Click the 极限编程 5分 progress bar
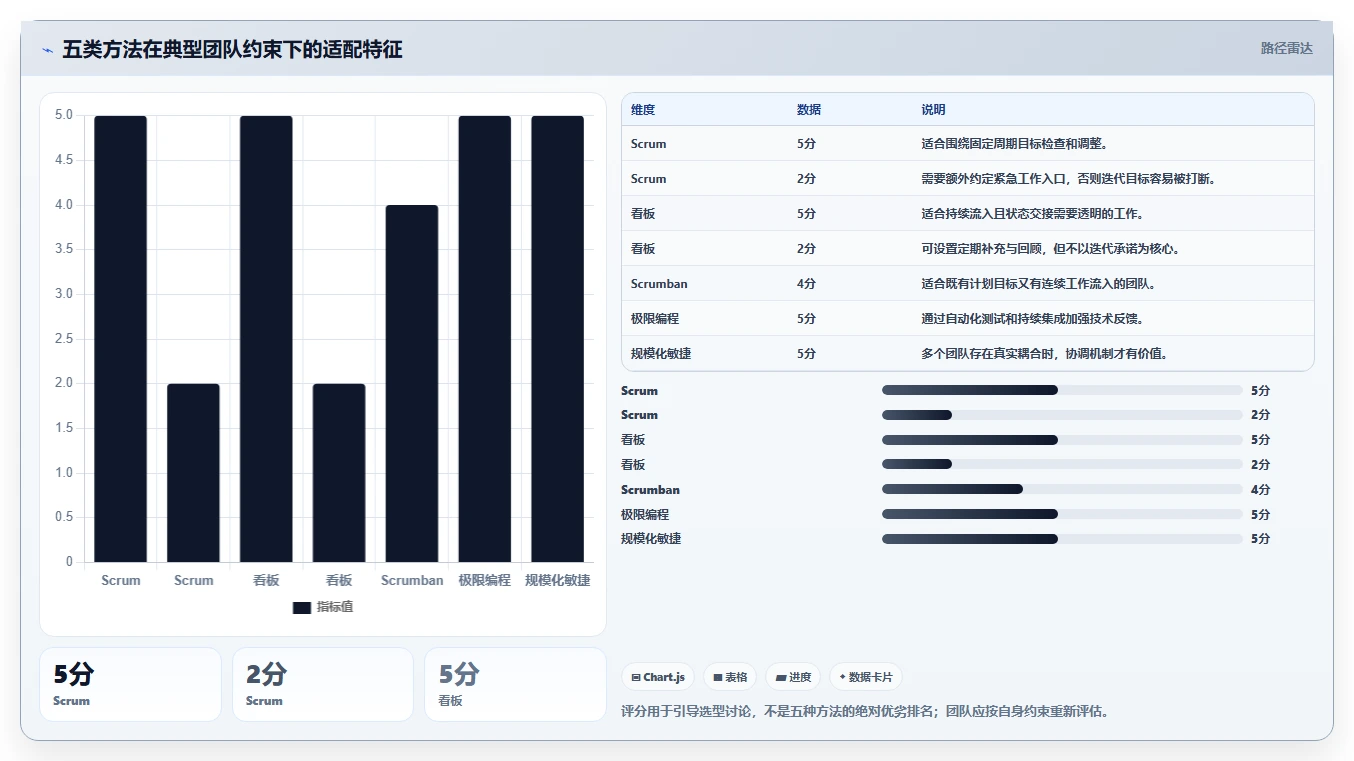Image resolution: width=1354 pixels, height=761 pixels. click(x=1062, y=514)
